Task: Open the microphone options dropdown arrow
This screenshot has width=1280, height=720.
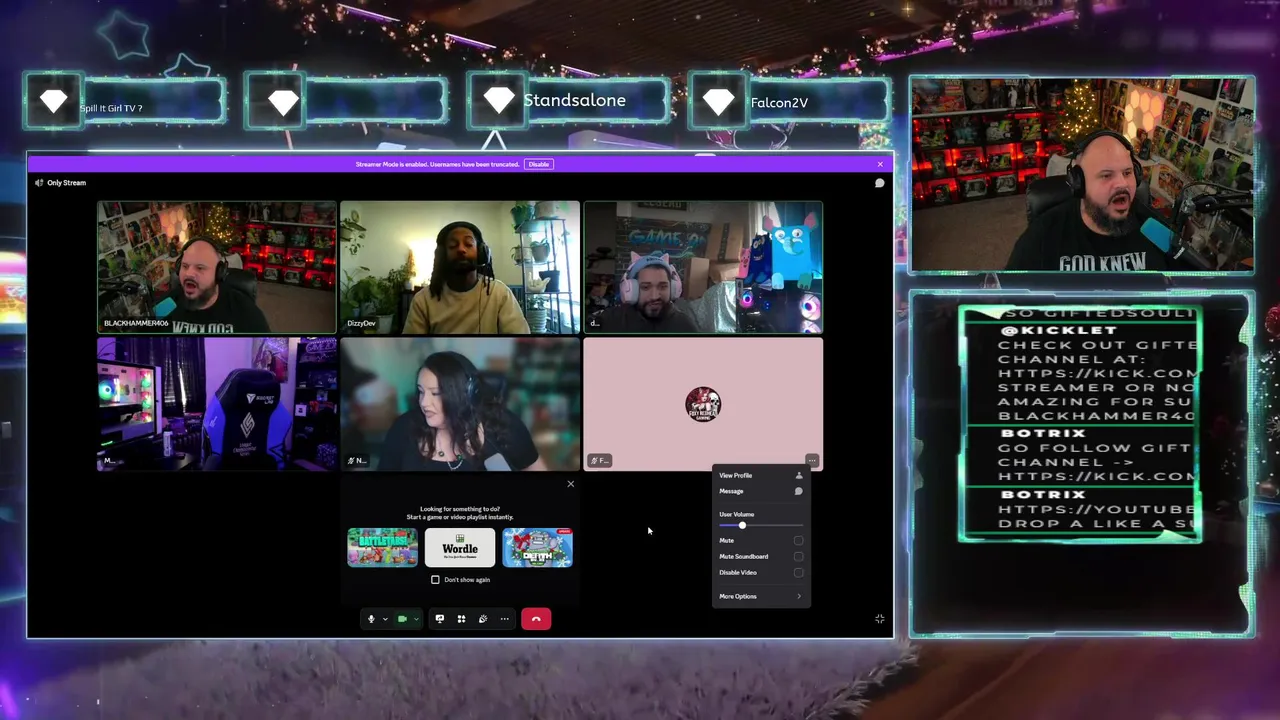Action: [385, 619]
